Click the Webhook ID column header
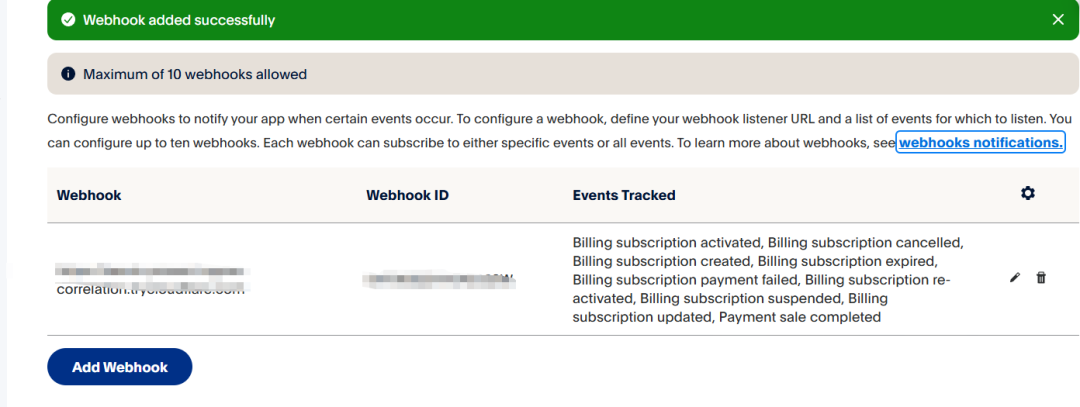Viewport: 1080px width, 407px height. [x=407, y=195]
